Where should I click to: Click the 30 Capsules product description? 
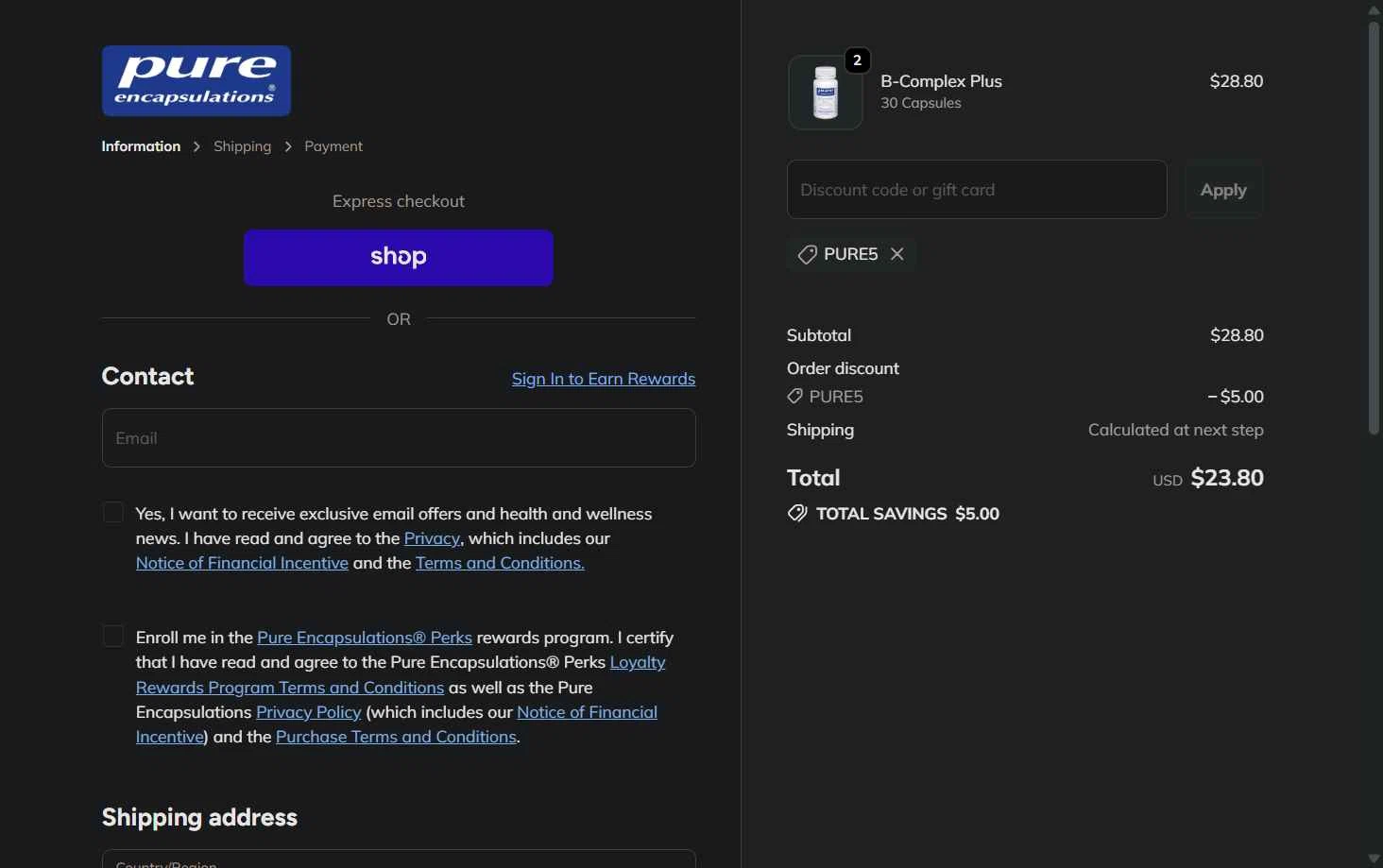tap(921, 103)
